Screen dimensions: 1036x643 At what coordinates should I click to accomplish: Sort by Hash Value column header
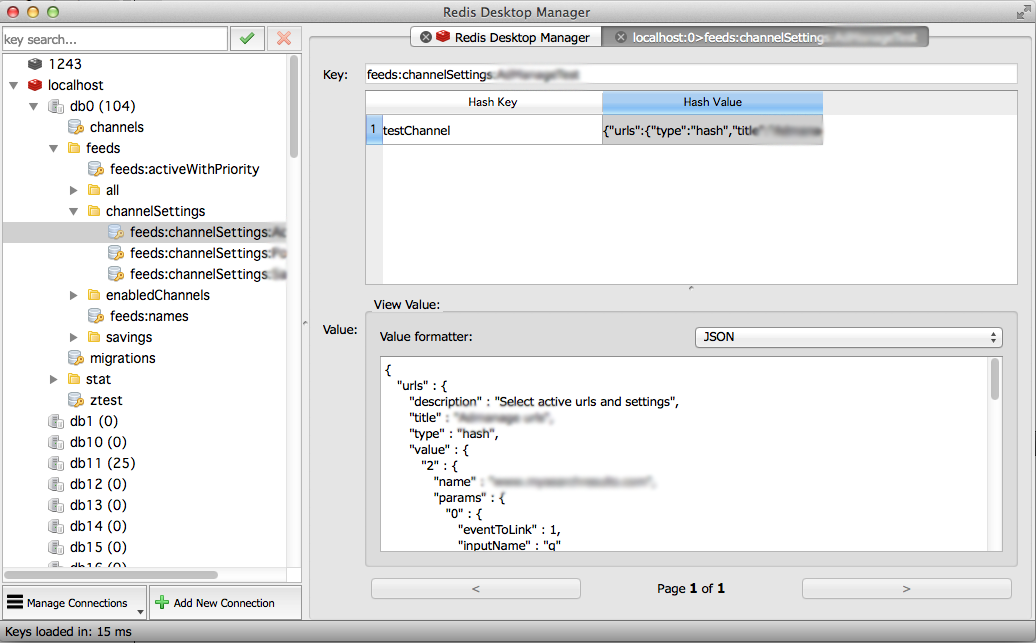pos(712,102)
